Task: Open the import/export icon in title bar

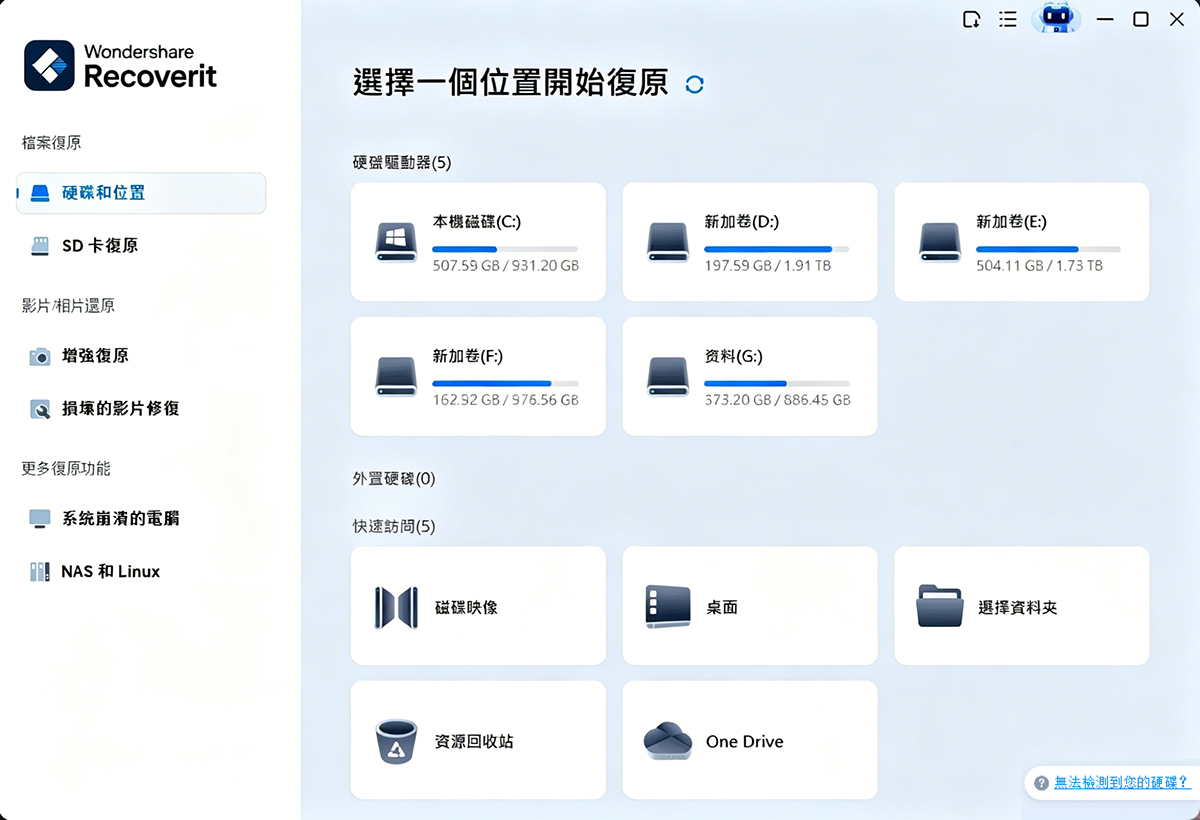Action: (x=971, y=19)
